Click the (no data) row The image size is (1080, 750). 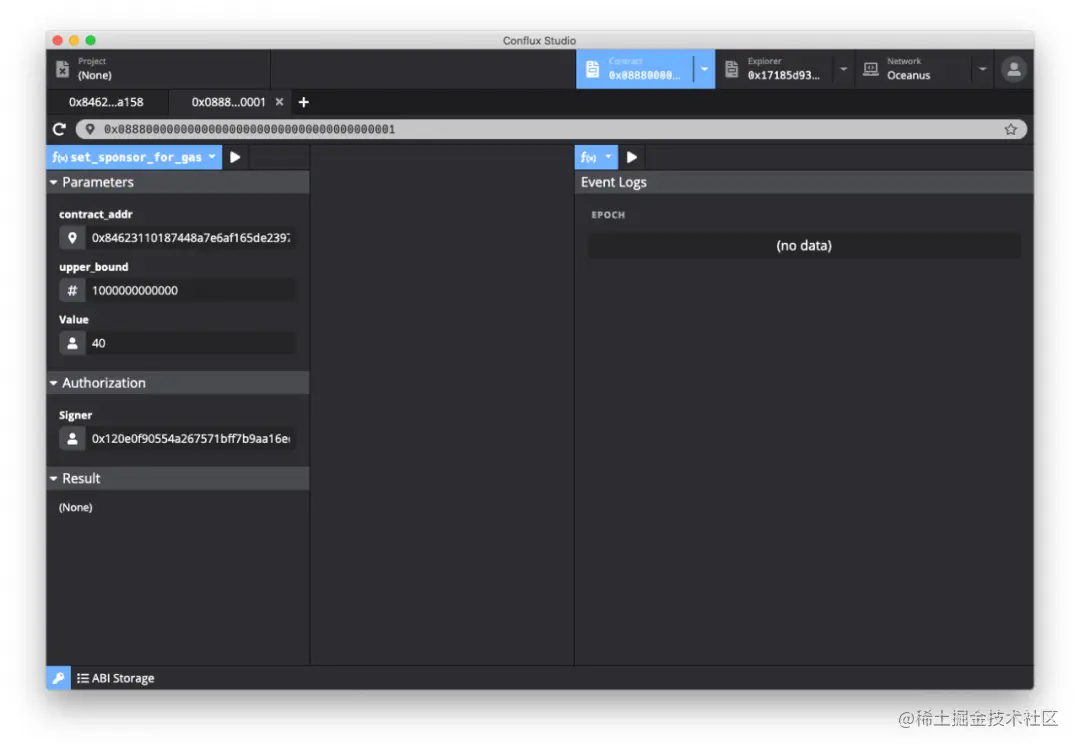pyautogui.click(x=804, y=246)
